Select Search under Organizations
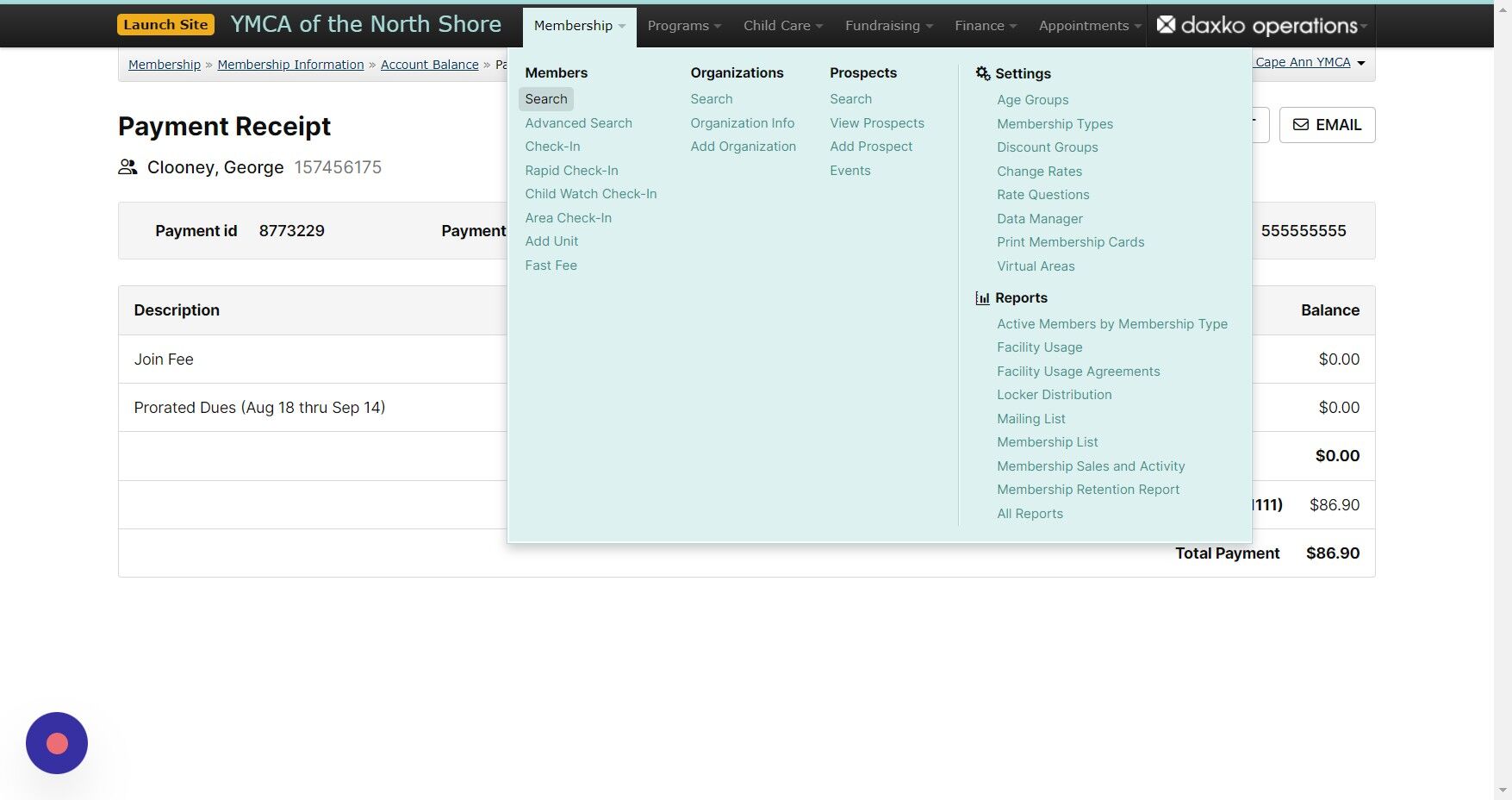The width and height of the screenshot is (1512, 800). pyautogui.click(x=712, y=99)
